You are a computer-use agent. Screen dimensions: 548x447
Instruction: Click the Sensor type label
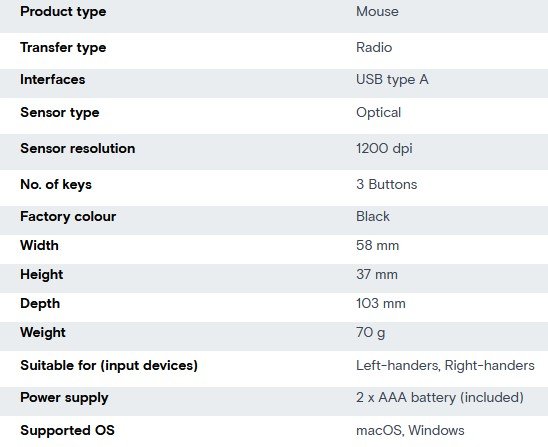pyautogui.click(x=60, y=113)
